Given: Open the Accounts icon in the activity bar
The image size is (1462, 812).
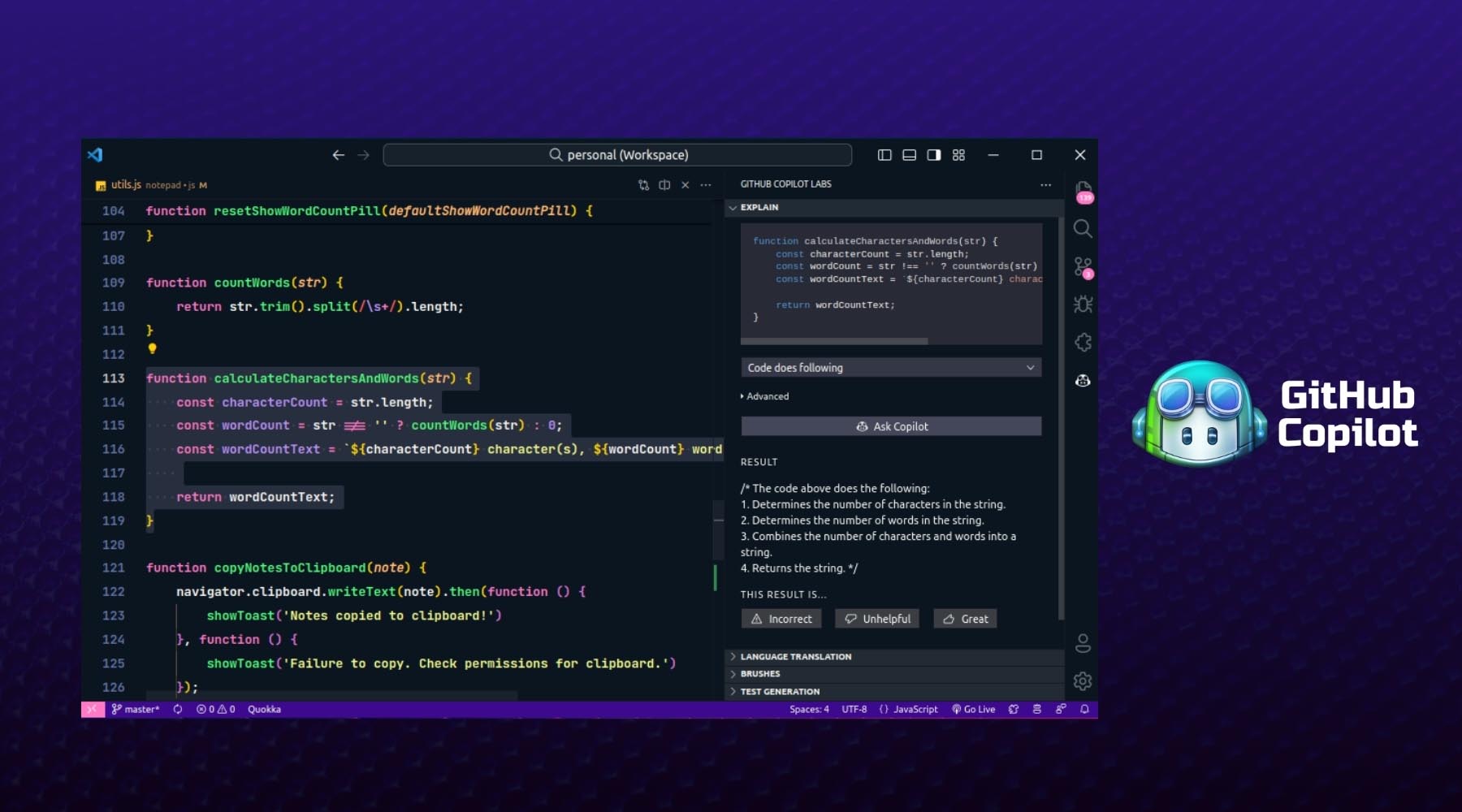Looking at the screenshot, I should coord(1083,643).
